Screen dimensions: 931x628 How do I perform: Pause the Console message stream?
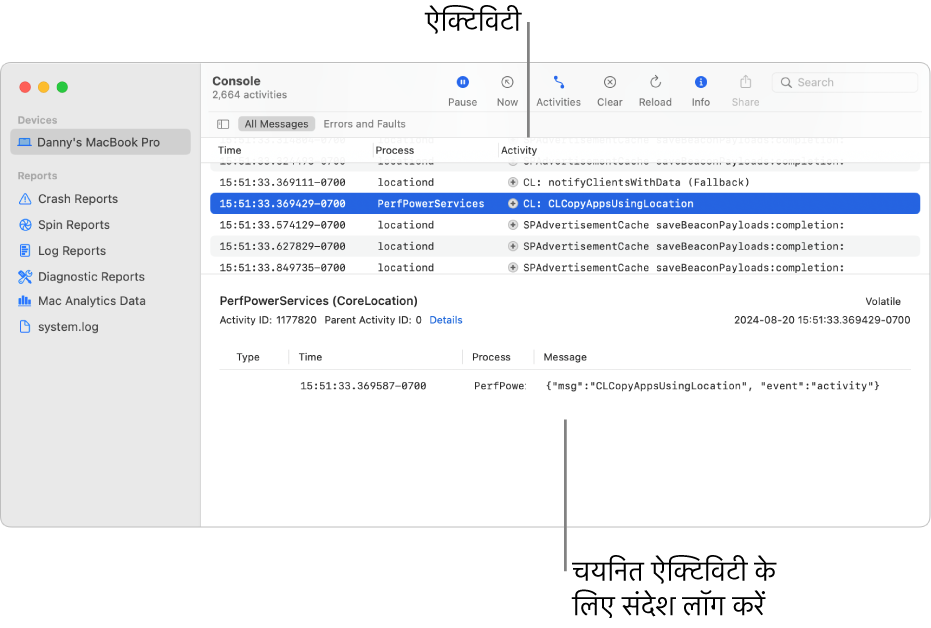click(x=463, y=82)
